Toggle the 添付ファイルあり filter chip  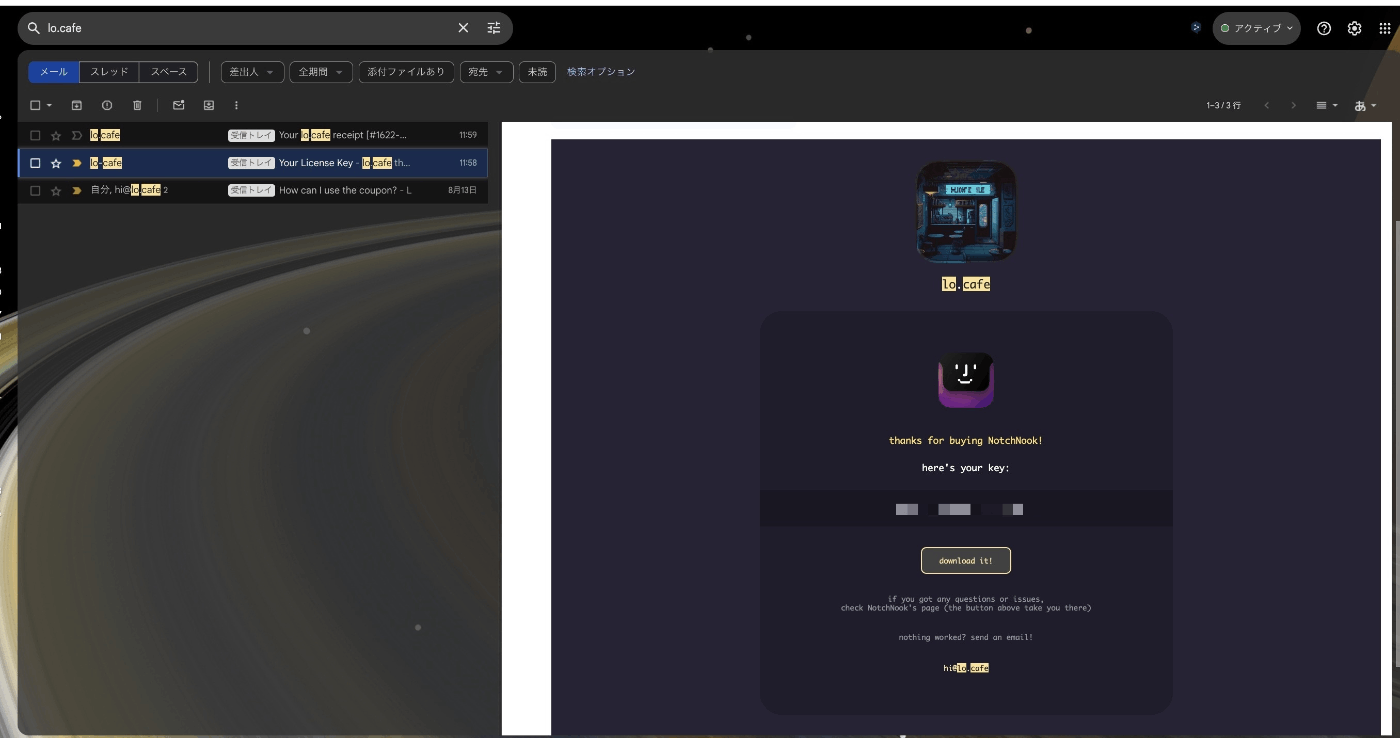[x=406, y=72]
